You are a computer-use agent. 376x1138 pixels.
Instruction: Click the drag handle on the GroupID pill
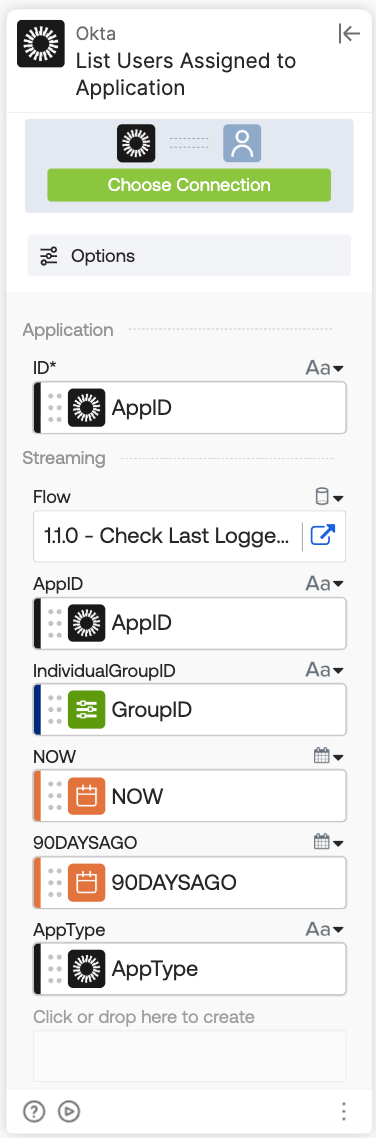(54, 710)
